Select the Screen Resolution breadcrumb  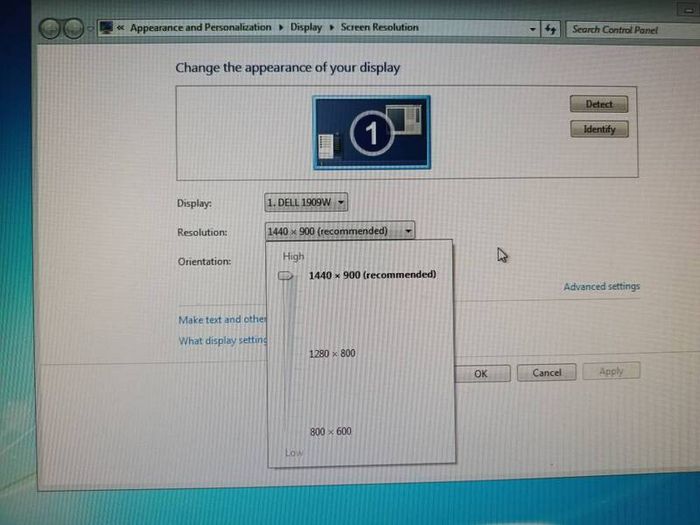379,27
